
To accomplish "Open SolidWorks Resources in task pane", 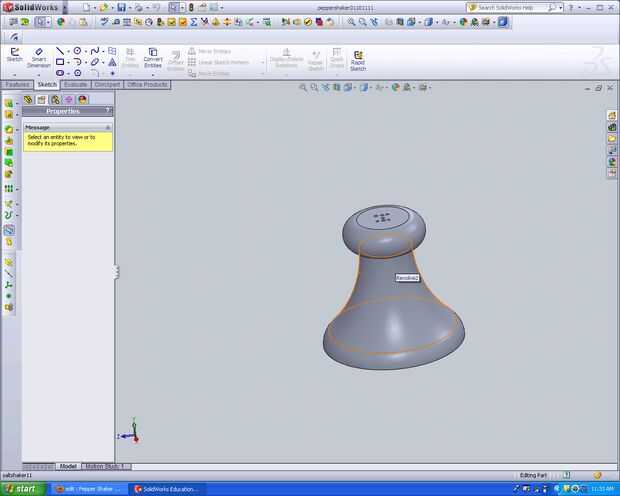I will tap(612, 116).
